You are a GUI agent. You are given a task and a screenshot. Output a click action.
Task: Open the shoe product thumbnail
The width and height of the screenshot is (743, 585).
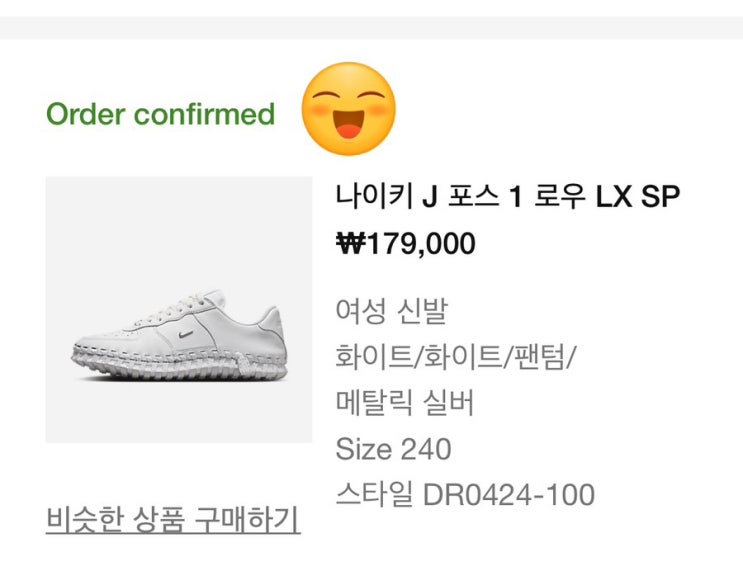178,310
